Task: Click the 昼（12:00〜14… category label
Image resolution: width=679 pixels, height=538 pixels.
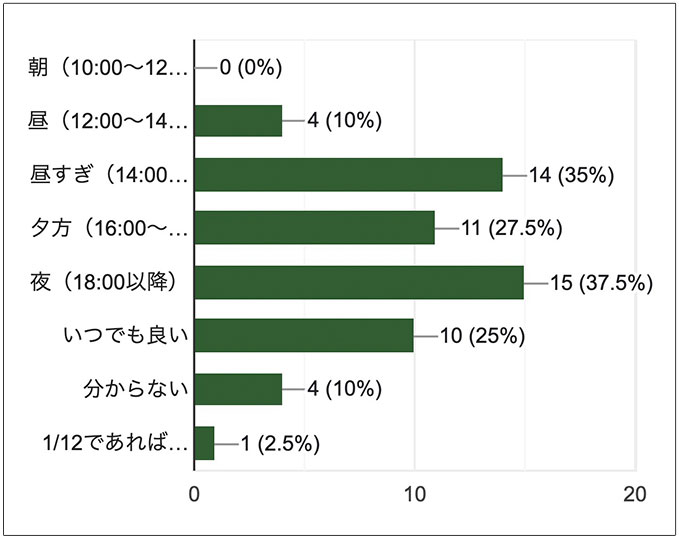Action: [x=108, y=121]
